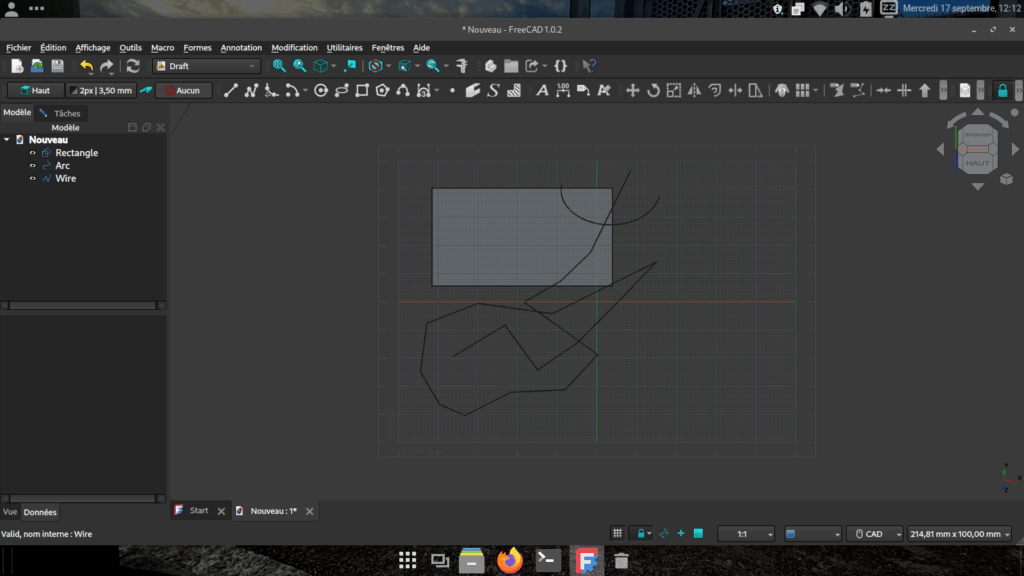The width and height of the screenshot is (1024, 576).
Task: Open the Fichier menu
Action: click(x=18, y=48)
